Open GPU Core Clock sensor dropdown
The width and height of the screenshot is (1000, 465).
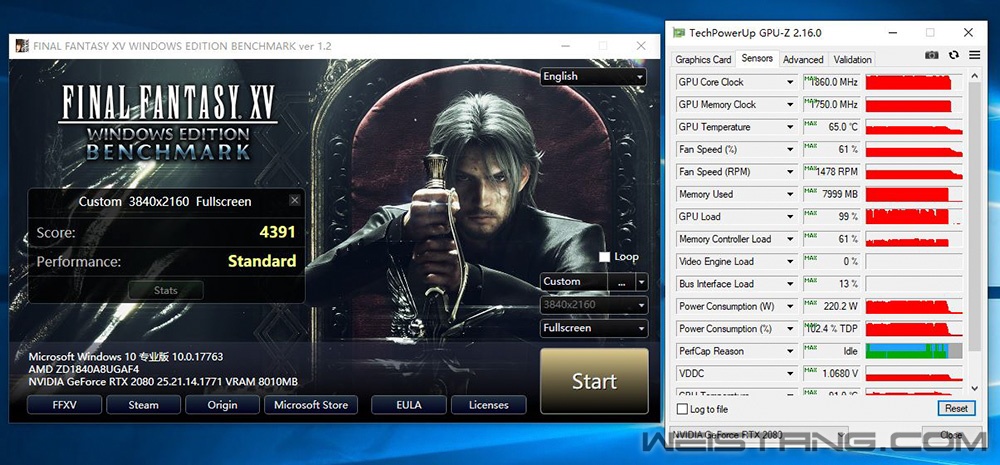click(x=790, y=82)
